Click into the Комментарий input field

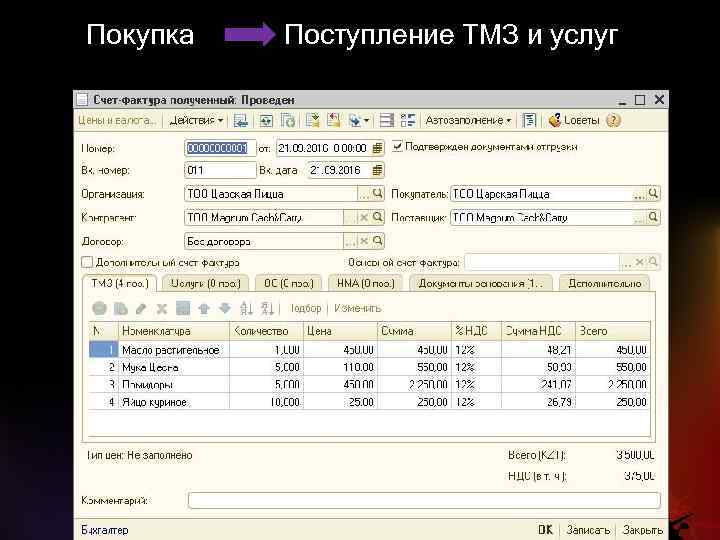coord(424,500)
